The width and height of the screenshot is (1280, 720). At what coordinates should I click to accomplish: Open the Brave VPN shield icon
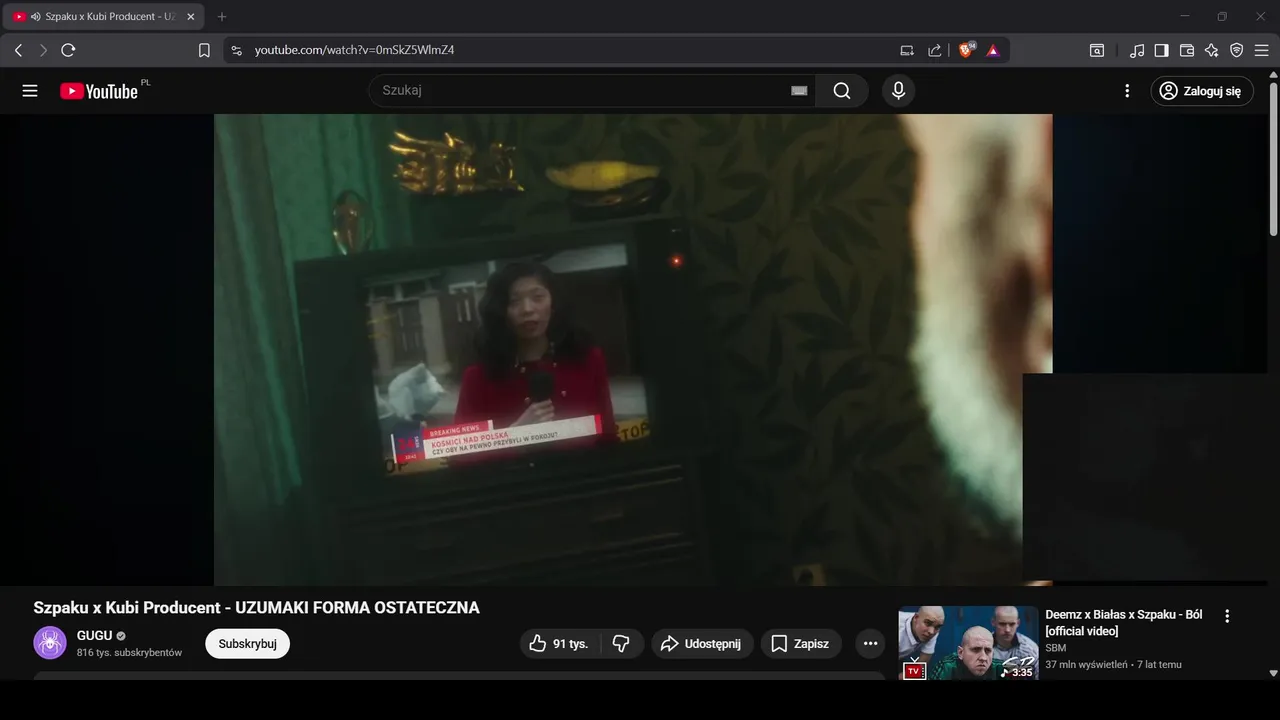[1237, 50]
